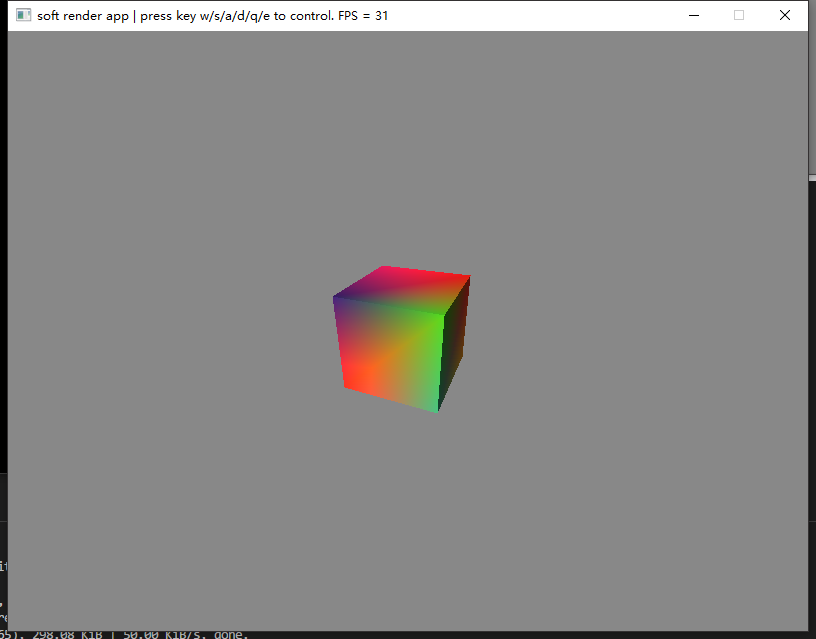The height and width of the screenshot is (639, 816).
Task: Click the greyed-out maximize button
Action: click(x=739, y=15)
